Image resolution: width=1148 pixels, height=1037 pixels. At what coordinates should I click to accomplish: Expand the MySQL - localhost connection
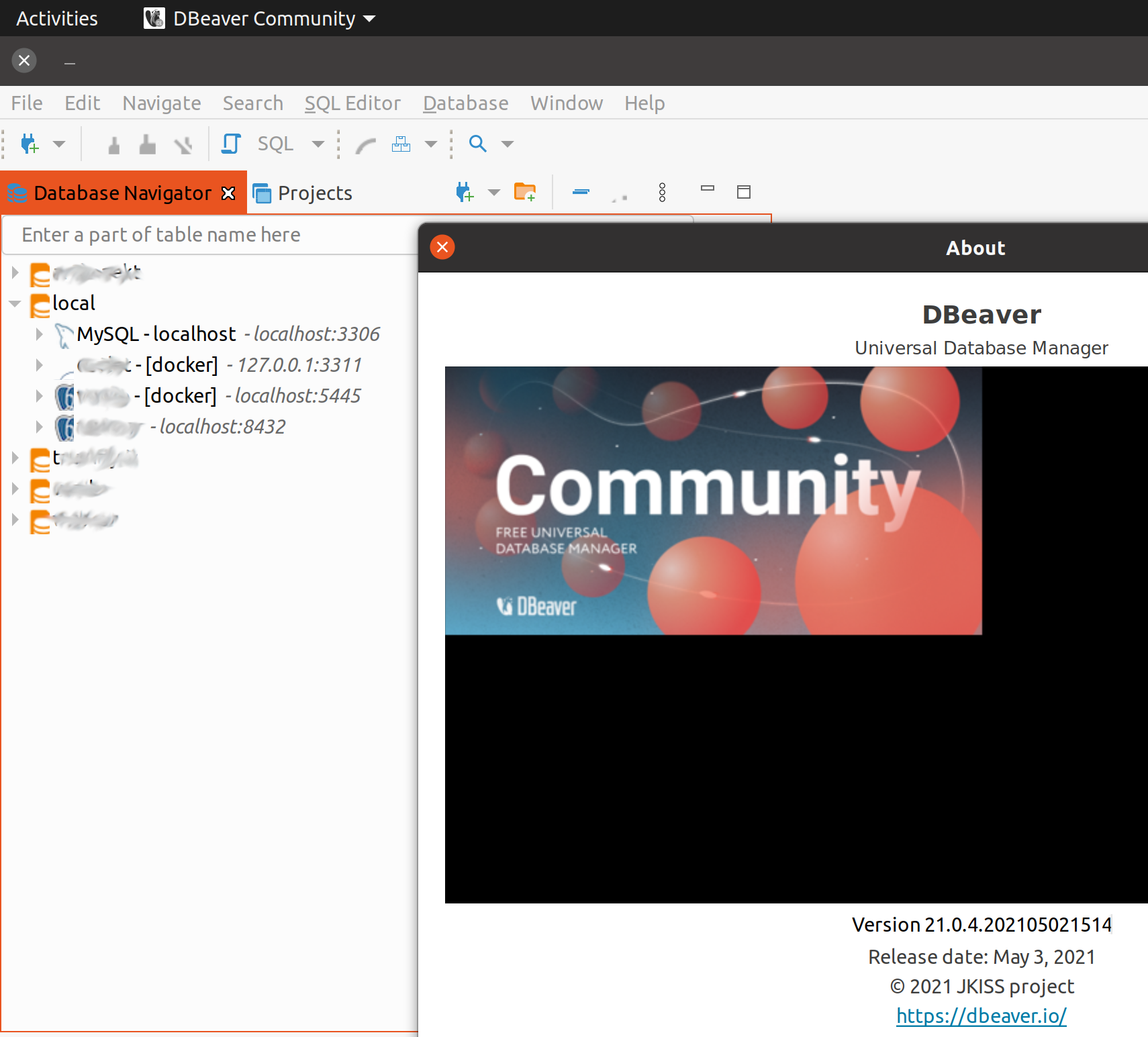coord(40,334)
